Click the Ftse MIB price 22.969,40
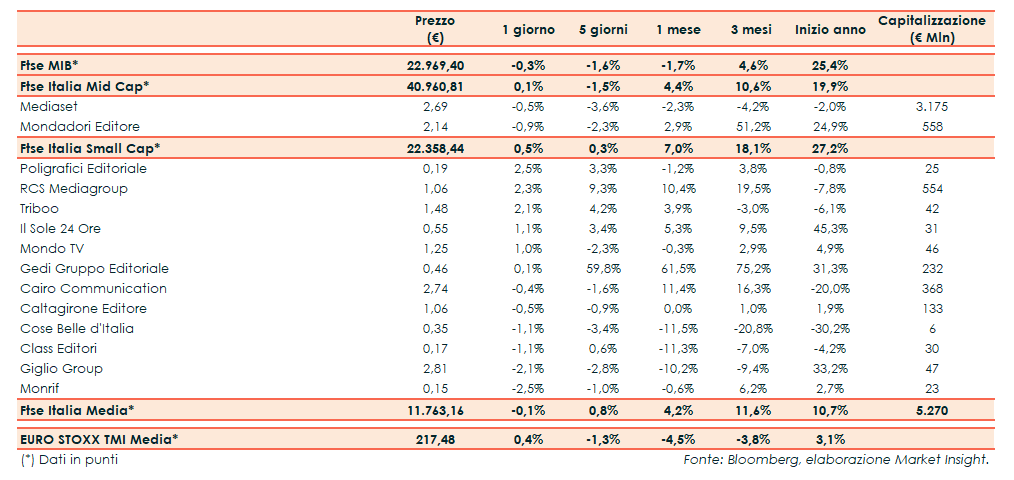 (x=435, y=65)
